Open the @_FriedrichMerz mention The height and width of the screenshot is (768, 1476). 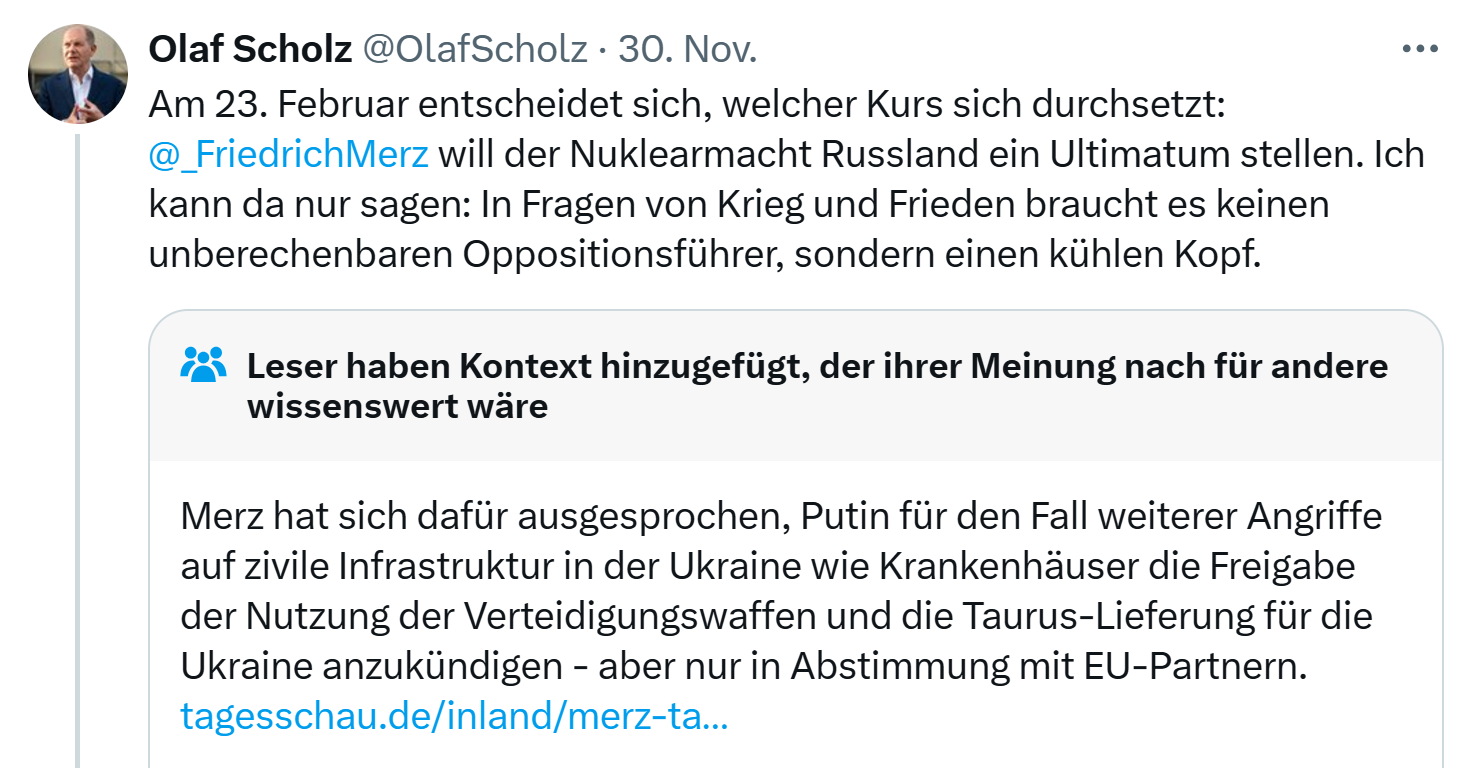[288, 154]
